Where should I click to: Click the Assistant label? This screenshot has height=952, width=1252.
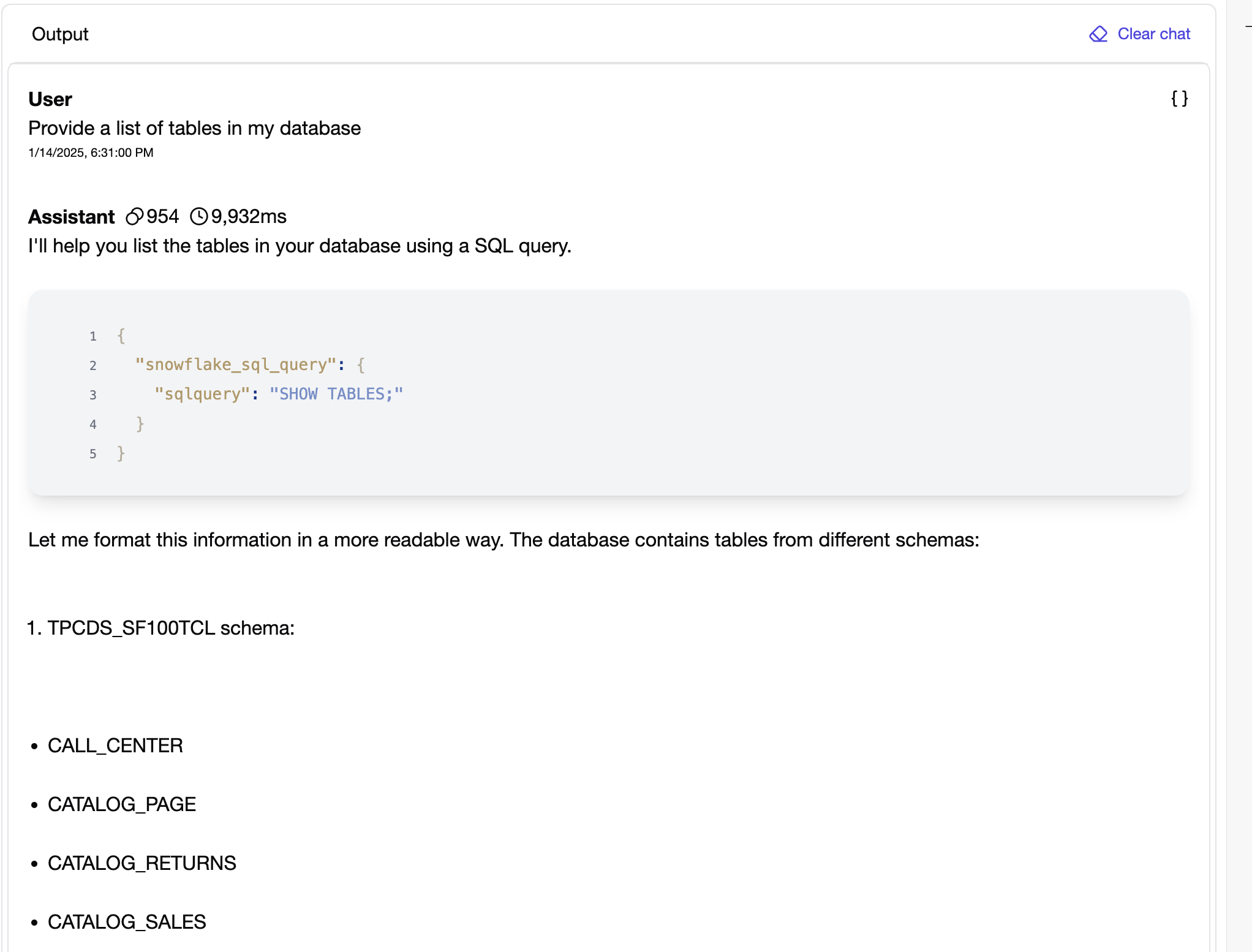tap(71, 216)
